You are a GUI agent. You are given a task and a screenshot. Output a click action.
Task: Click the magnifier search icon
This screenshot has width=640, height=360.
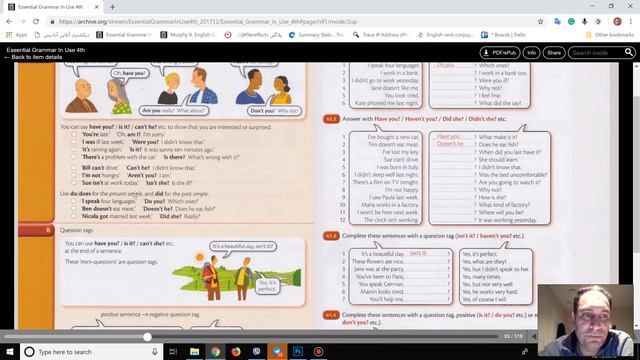(629, 52)
